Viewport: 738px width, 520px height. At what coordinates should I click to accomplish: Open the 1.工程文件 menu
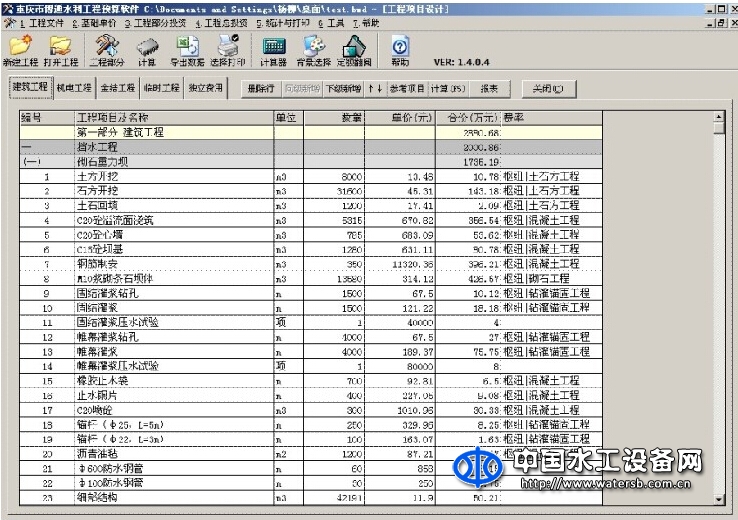(41, 23)
